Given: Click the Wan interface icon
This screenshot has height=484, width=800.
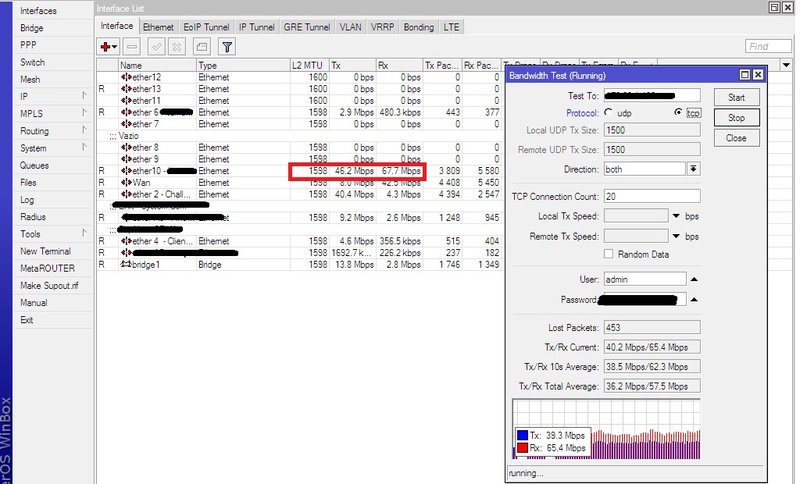Looking at the screenshot, I should point(126,183).
